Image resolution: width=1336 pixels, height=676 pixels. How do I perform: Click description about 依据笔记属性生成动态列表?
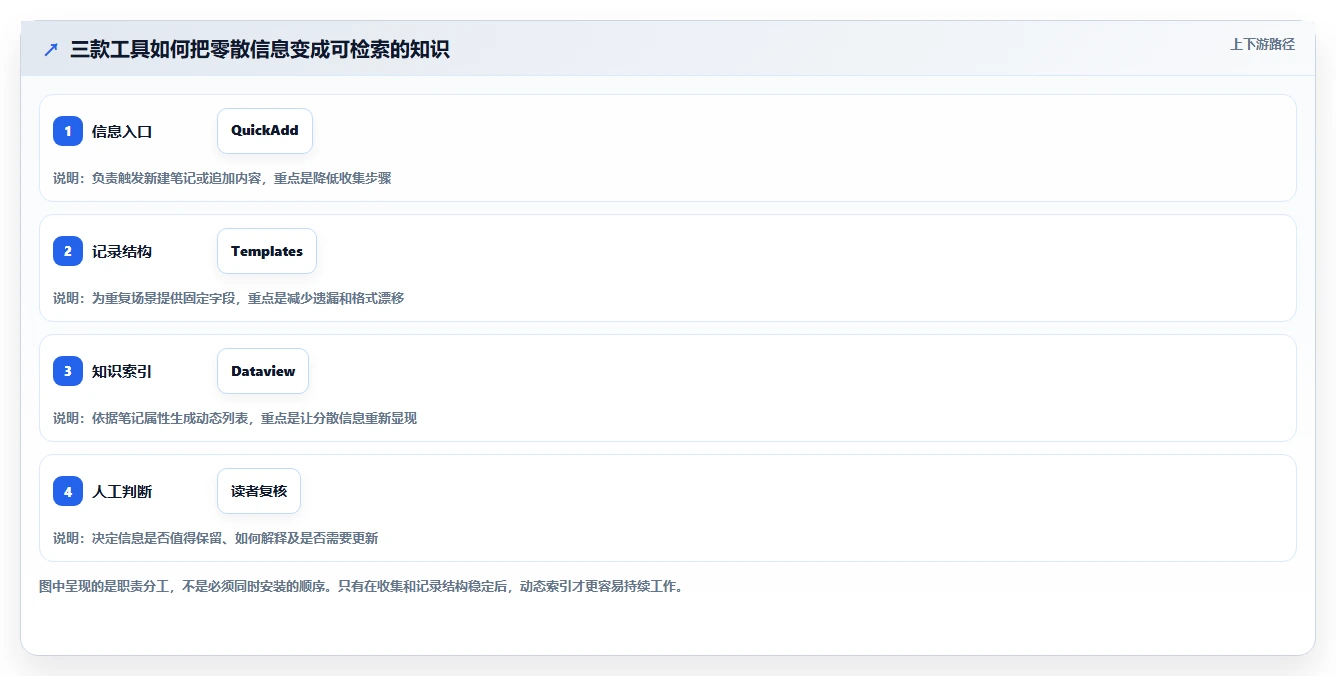pos(235,418)
